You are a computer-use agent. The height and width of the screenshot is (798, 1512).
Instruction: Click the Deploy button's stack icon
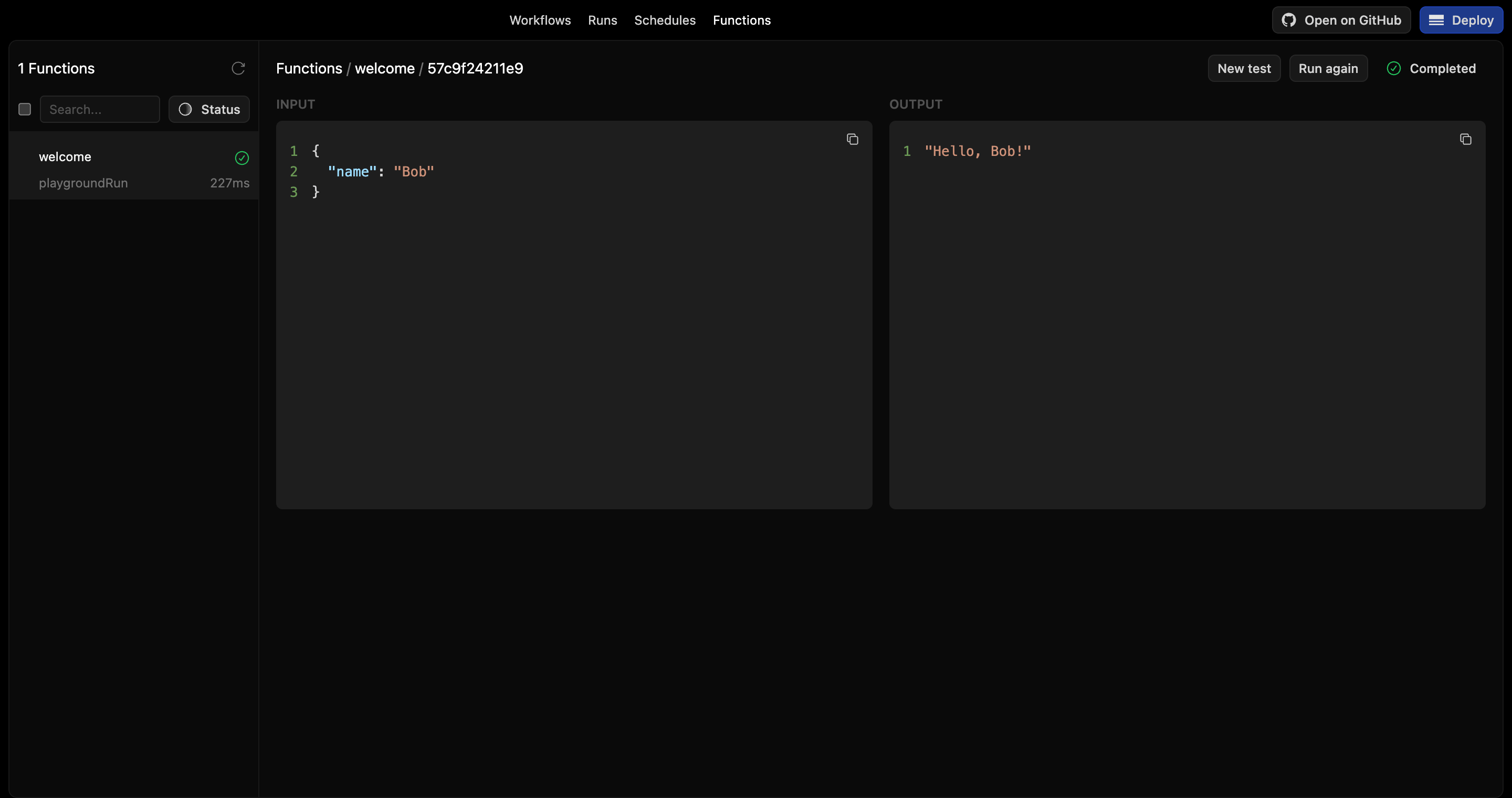click(x=1436, y=20)
